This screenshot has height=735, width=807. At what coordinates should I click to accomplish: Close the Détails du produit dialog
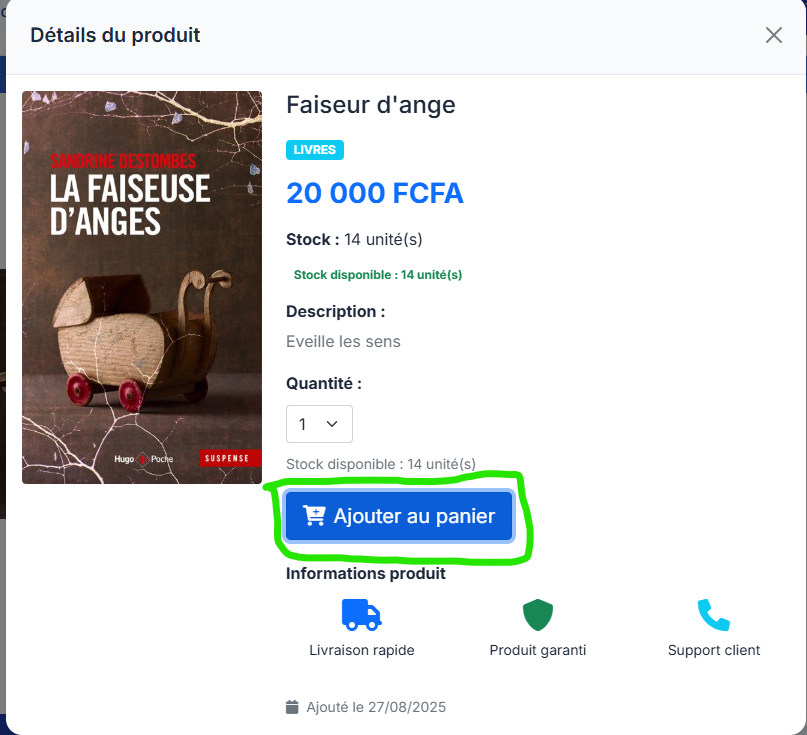point(774,36)
